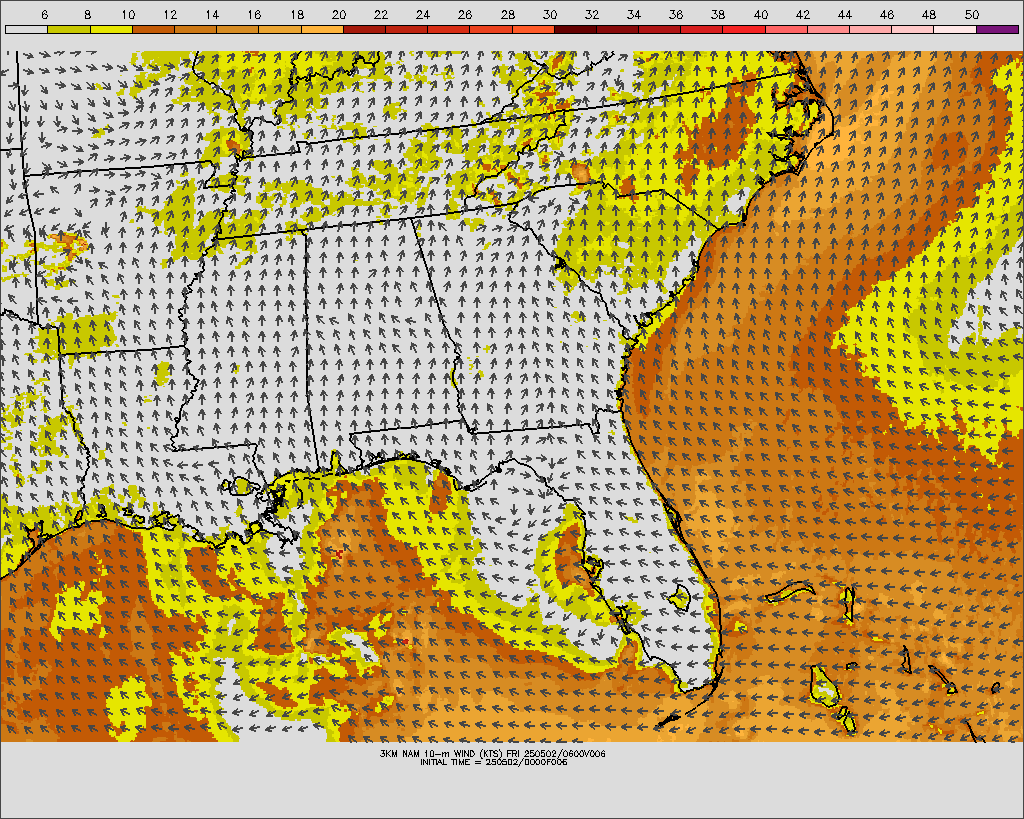The image size is (1024, 819).
Task: Pick the swatch between 24 and 26
Action: [x=449, y=29]
